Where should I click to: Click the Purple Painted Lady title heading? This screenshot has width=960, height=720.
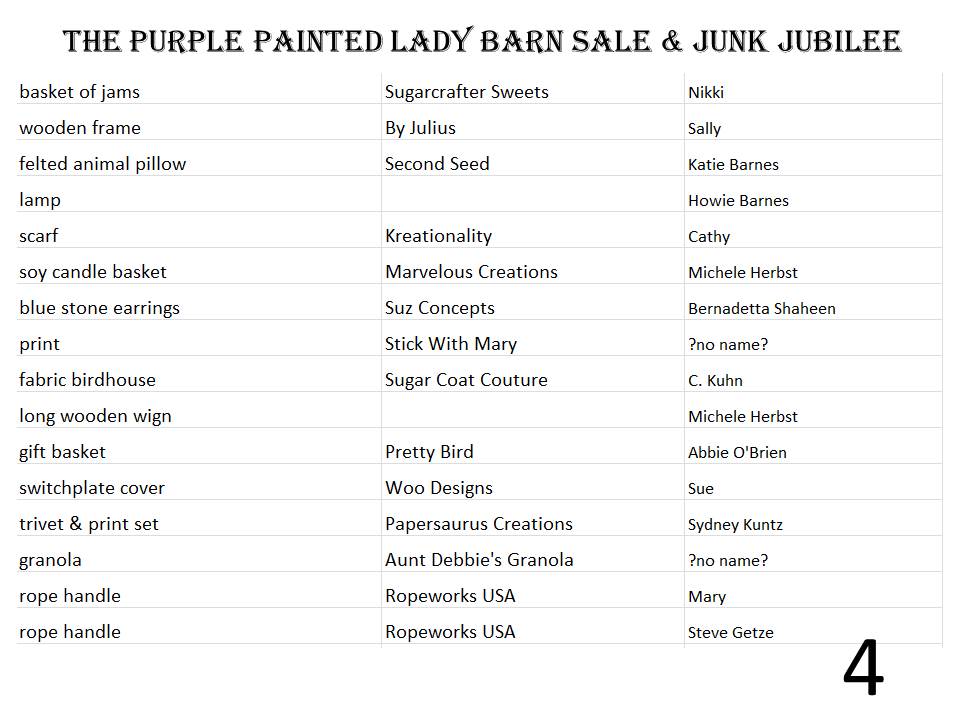[x=482, y=41]
